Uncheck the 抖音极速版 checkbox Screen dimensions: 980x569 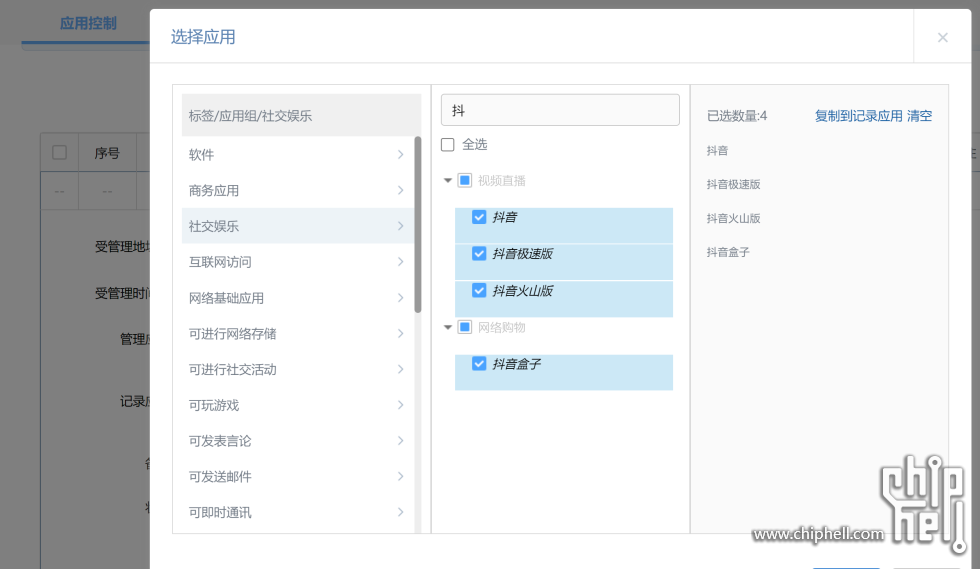click(479, 253)
